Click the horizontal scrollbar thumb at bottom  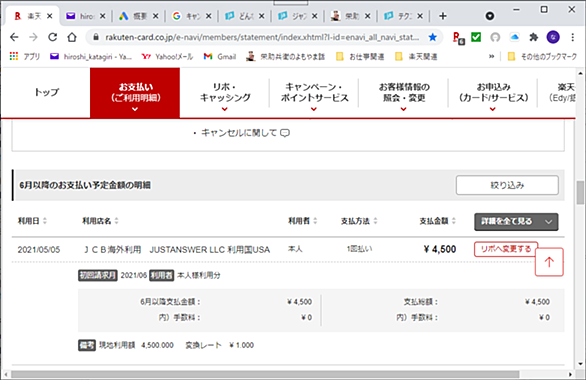265,374
